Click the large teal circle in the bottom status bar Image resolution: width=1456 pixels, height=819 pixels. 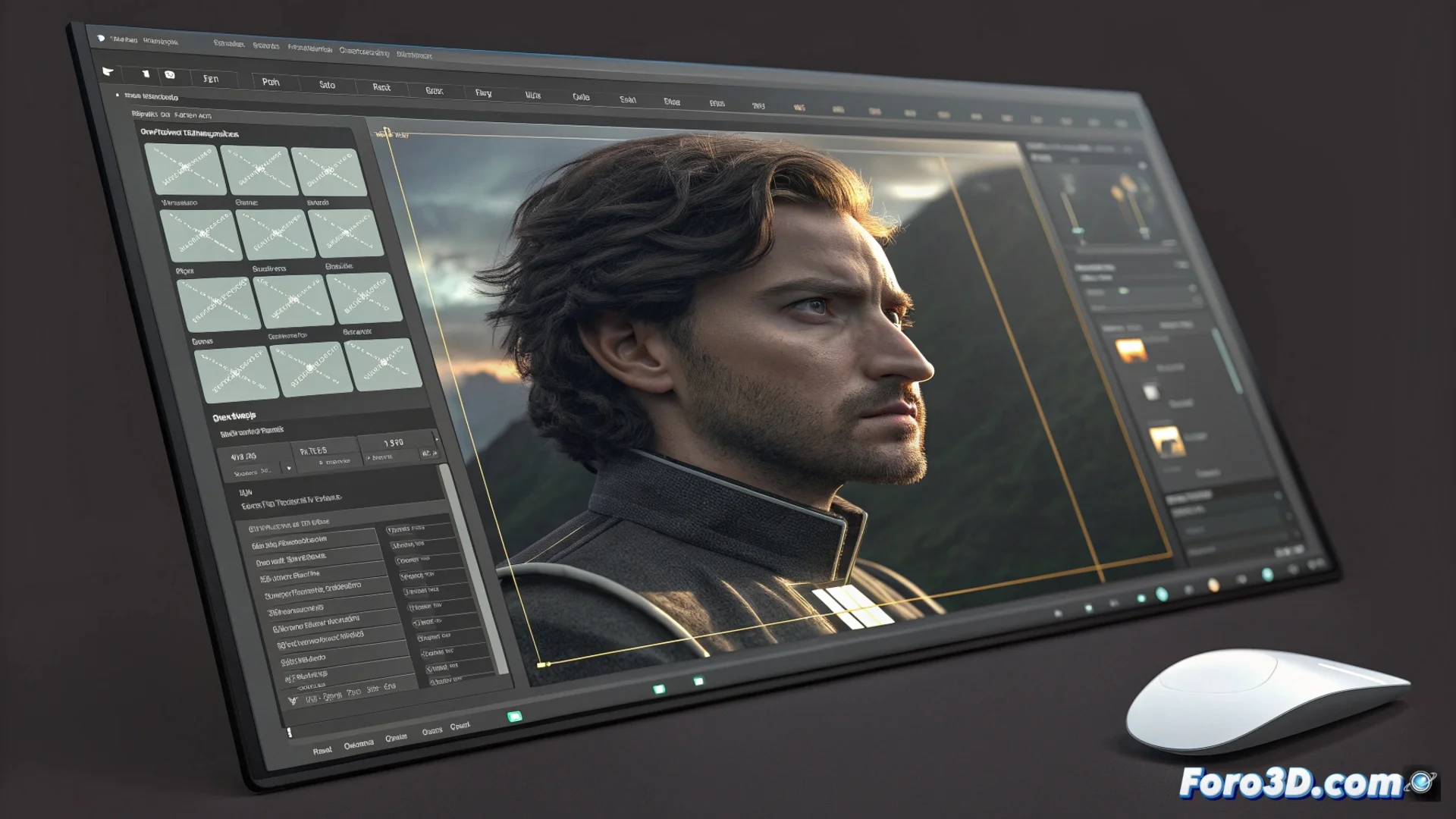point(1162,595)
